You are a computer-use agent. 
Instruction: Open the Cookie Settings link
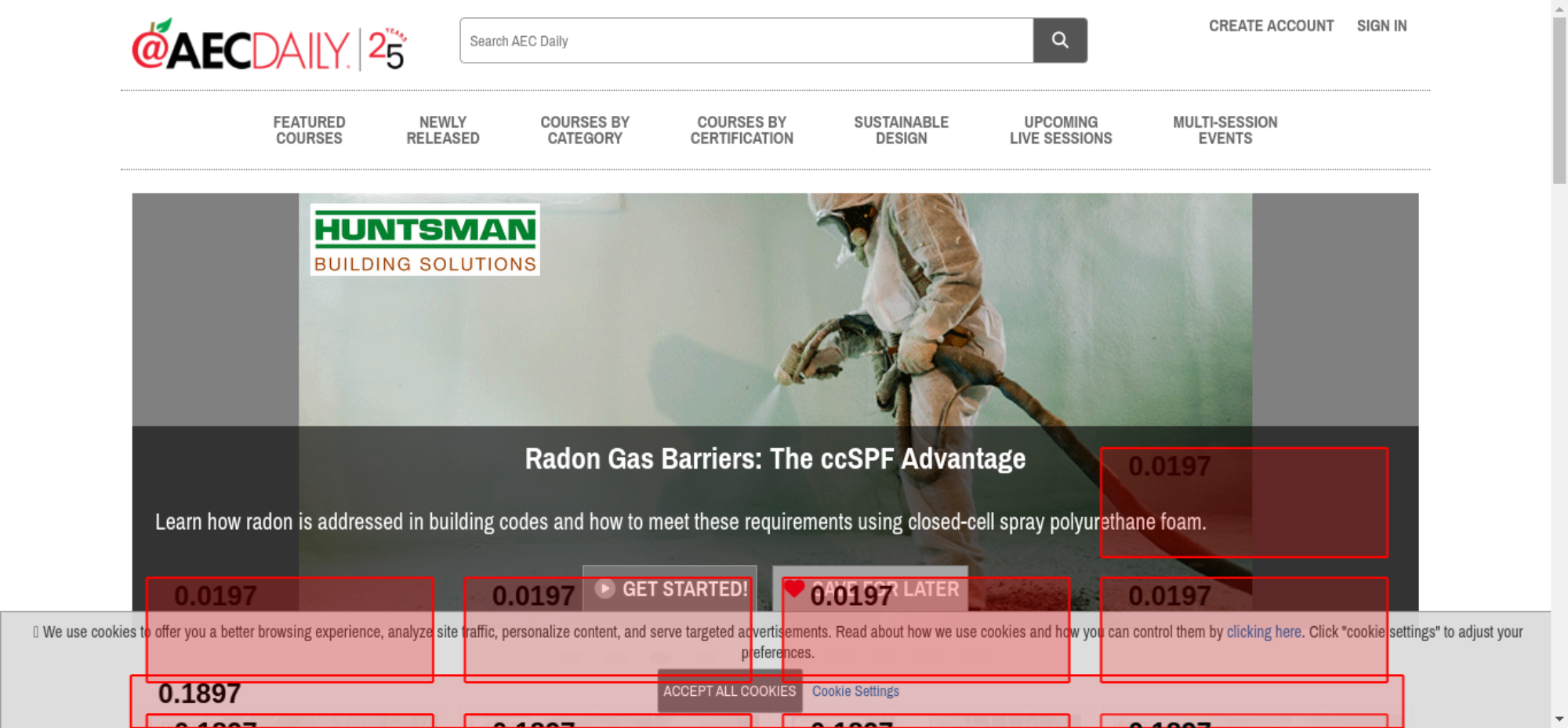(x=855, y=691)
